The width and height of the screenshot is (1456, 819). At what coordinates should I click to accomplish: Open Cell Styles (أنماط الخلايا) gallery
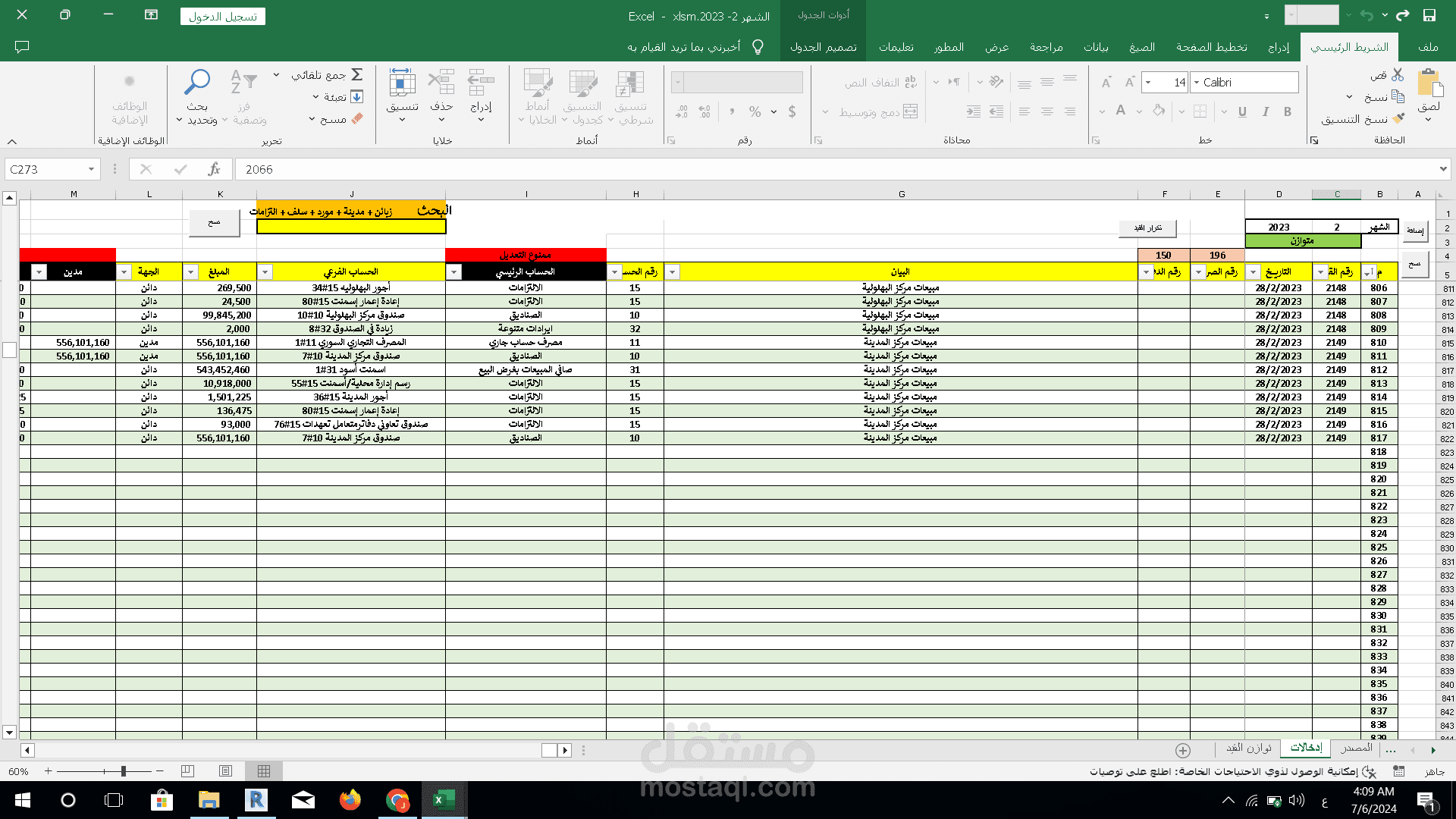tap(538, 83)
